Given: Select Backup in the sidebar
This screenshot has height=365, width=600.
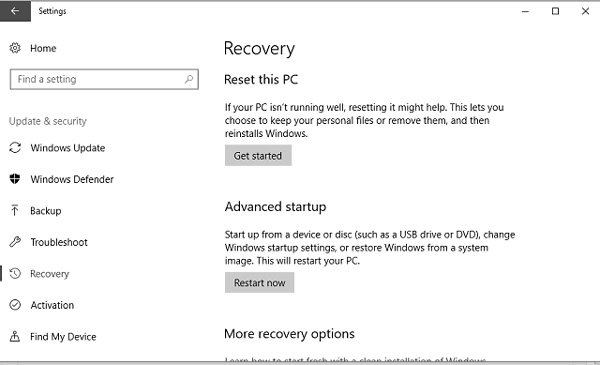Looking at the screenshot, I should [46, 211].
